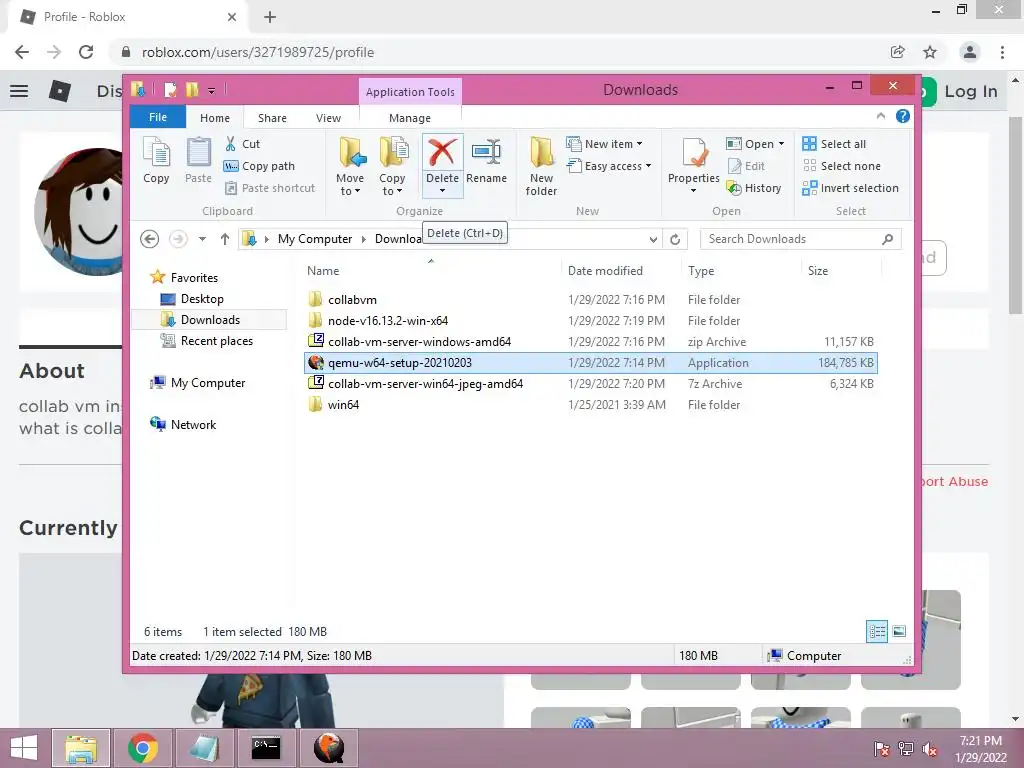Open the Chrome profile avatar button
The height and width of the screenshot is (768, 1024).
pos(970,52)
